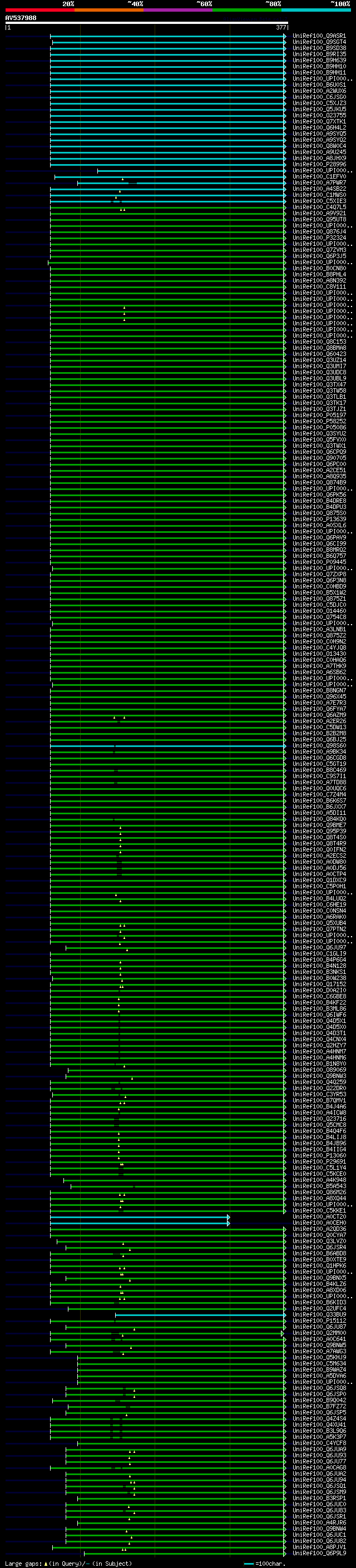Click the green alignment bar for UniRef100_C4Q7L5
The width and height of the screenshot is (356, 1568).
168,207
